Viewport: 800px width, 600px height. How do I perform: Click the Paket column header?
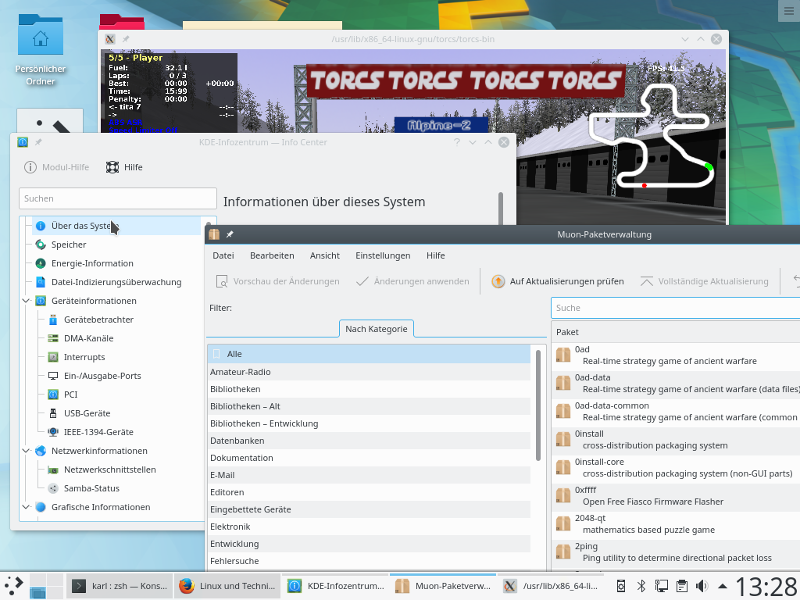click(676, 332)
